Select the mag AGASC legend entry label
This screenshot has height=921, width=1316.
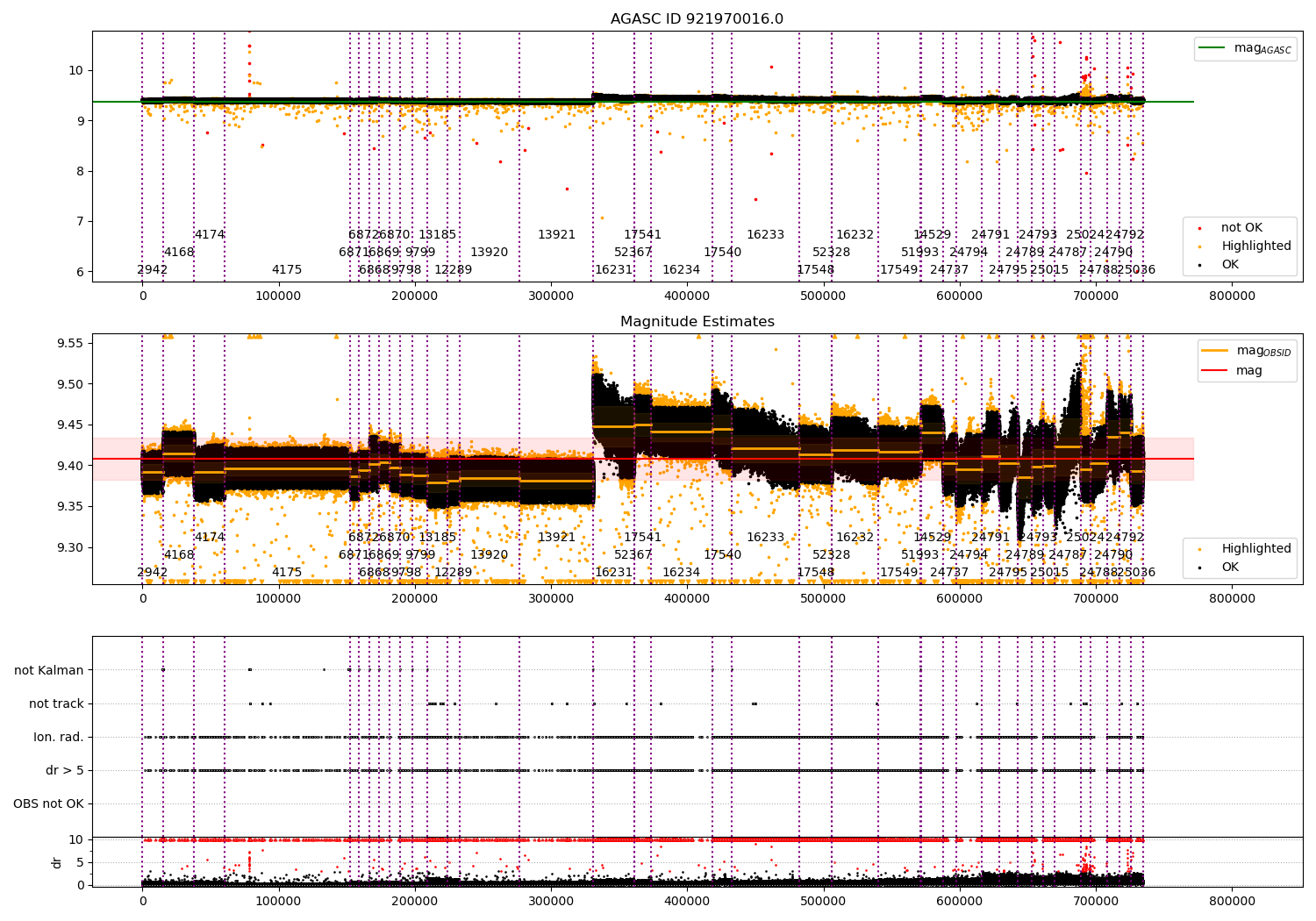1262,49
